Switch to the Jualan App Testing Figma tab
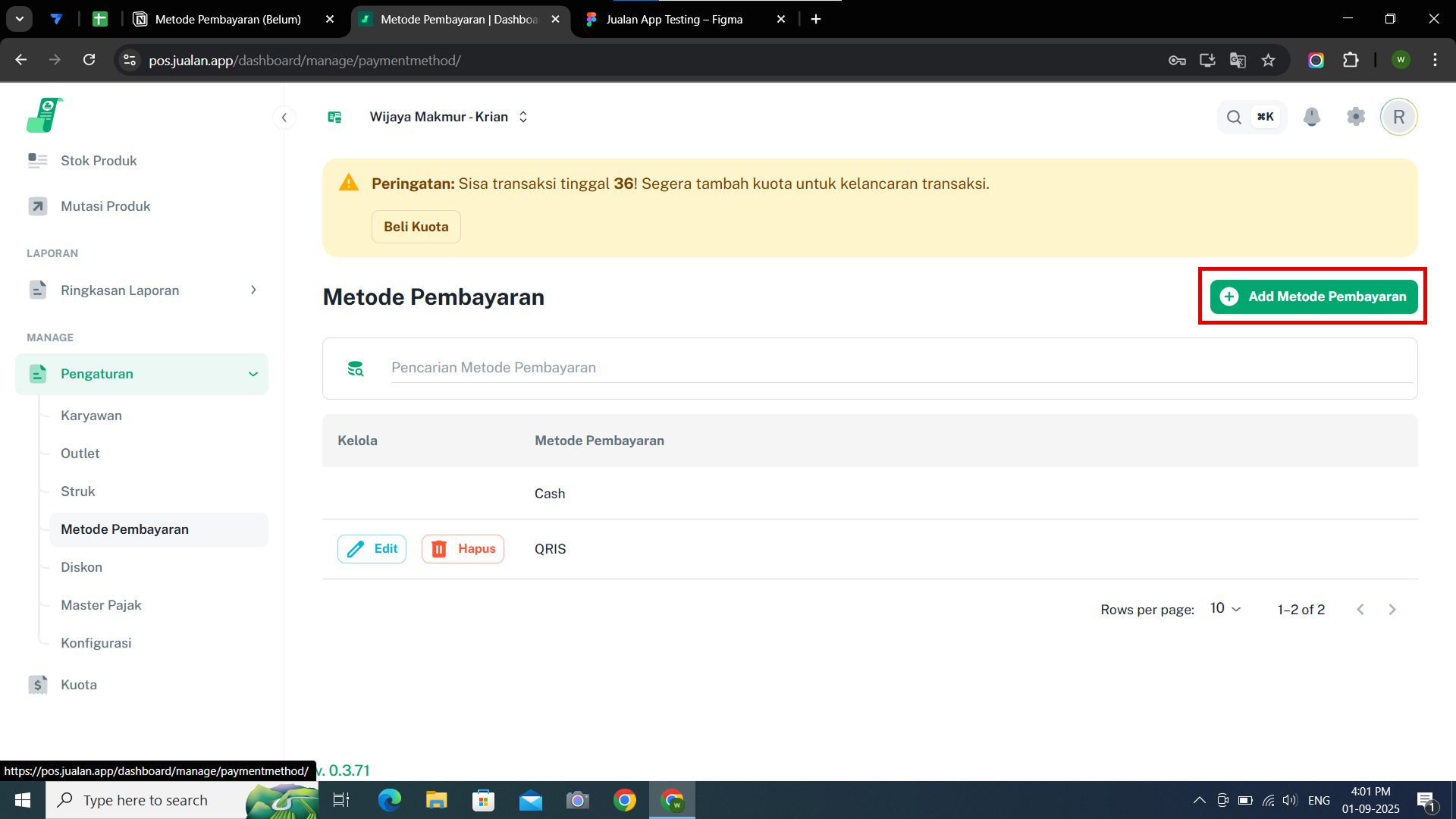Viewport: 1456px width, 819px height. click(673, 20)
